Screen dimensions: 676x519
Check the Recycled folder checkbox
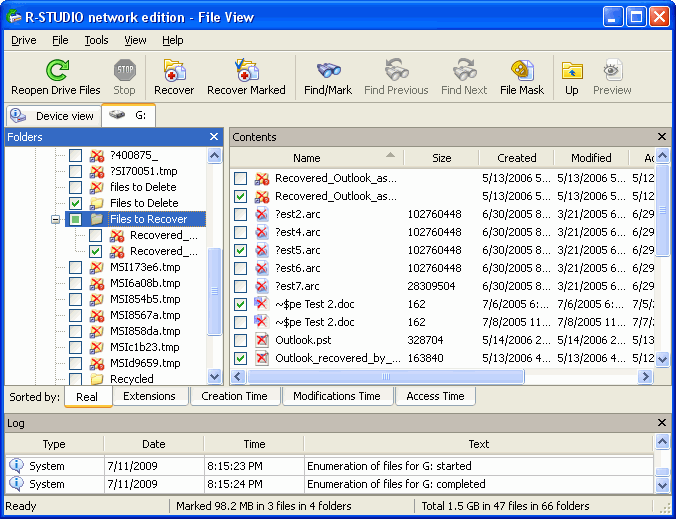(75, 379)
